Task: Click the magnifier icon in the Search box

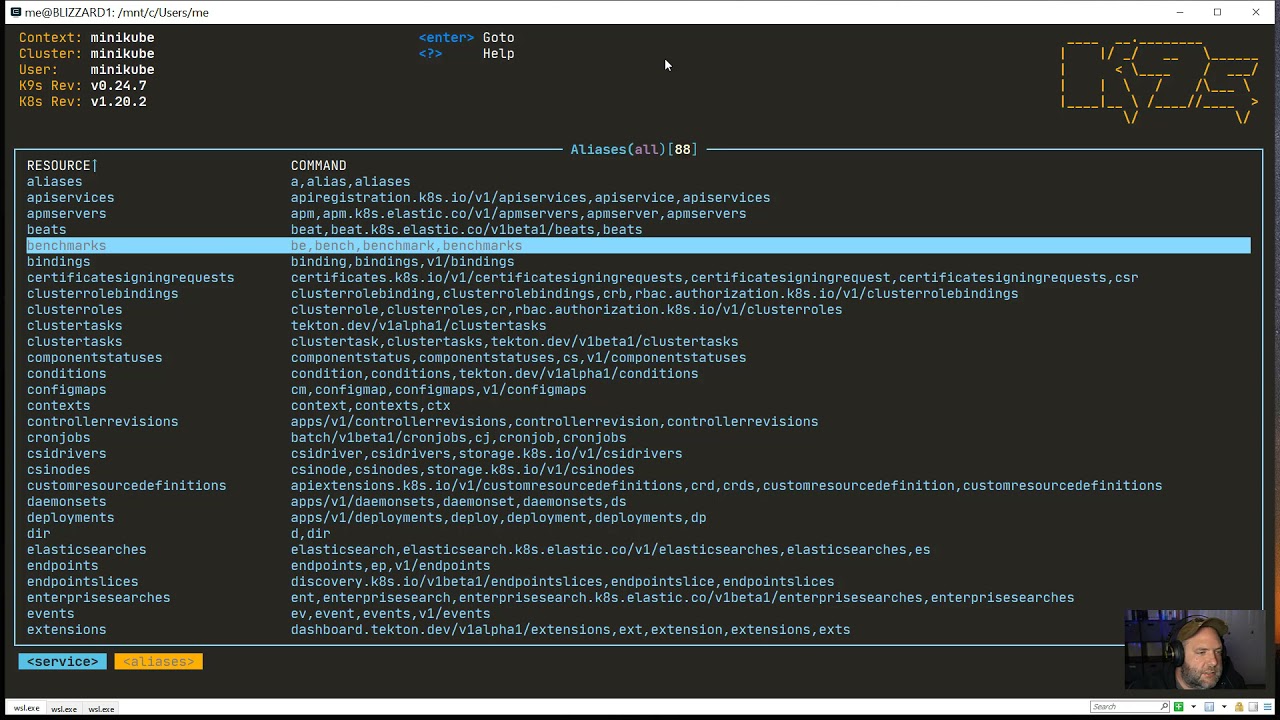Action: (1164, 707)
